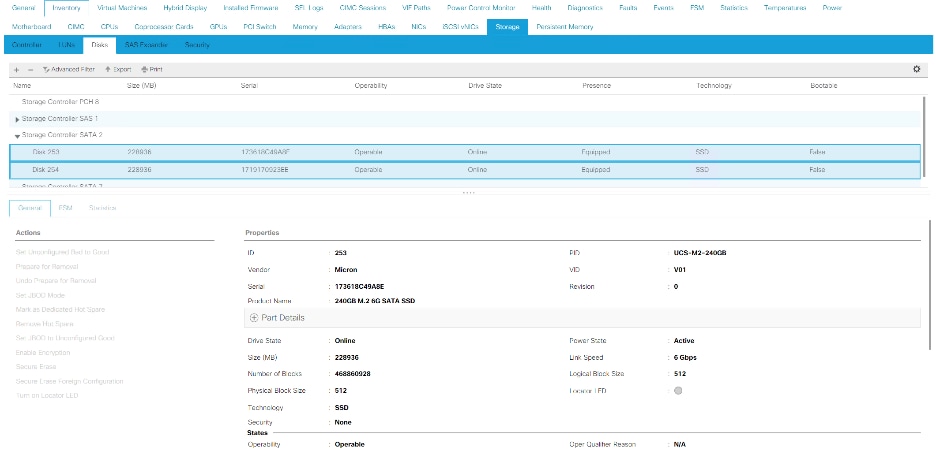Open the Power tab
Image resolution: width=936 pixels, height=458 pixels.
(x=832, y=8)
